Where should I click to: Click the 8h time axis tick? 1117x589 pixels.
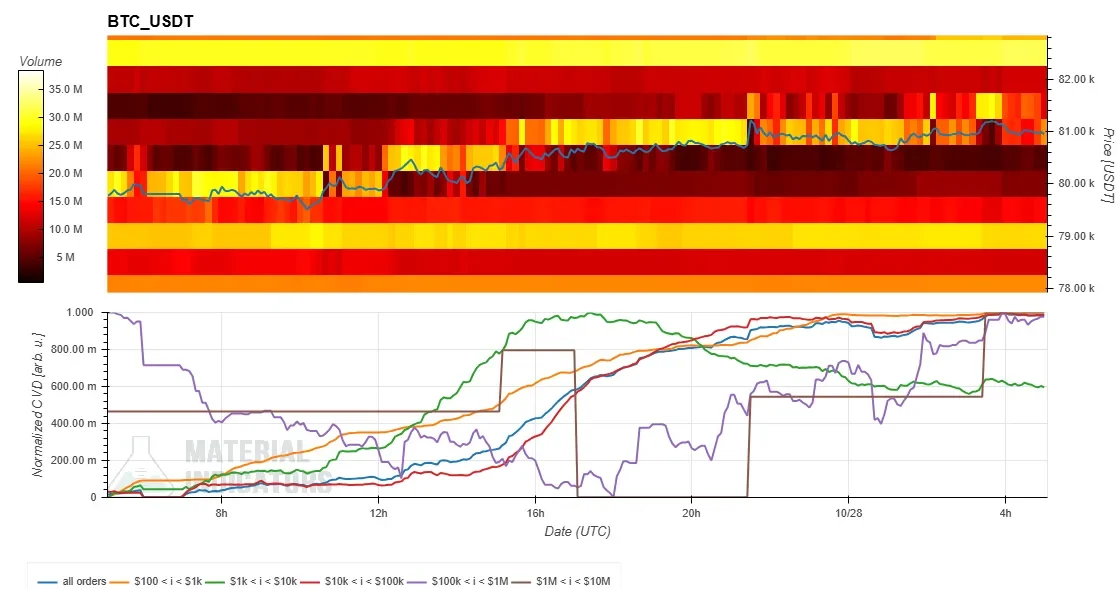coord(222,513)
